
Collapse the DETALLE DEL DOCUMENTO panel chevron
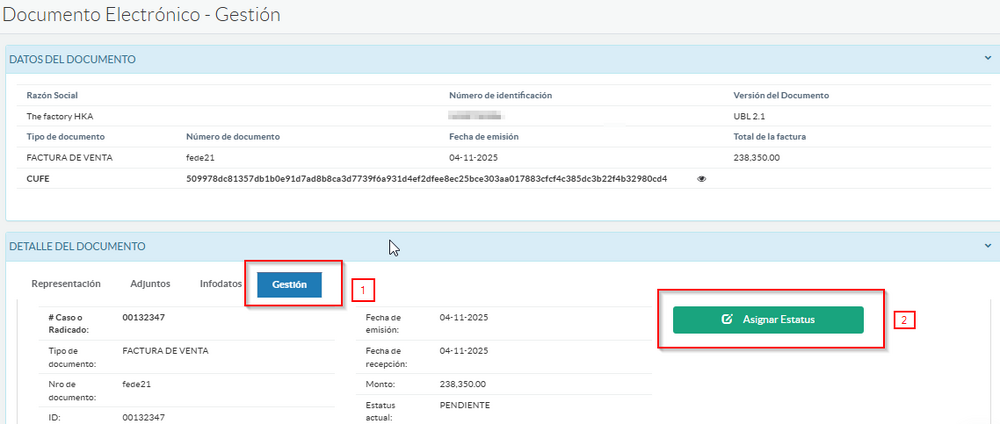[988, 246]
